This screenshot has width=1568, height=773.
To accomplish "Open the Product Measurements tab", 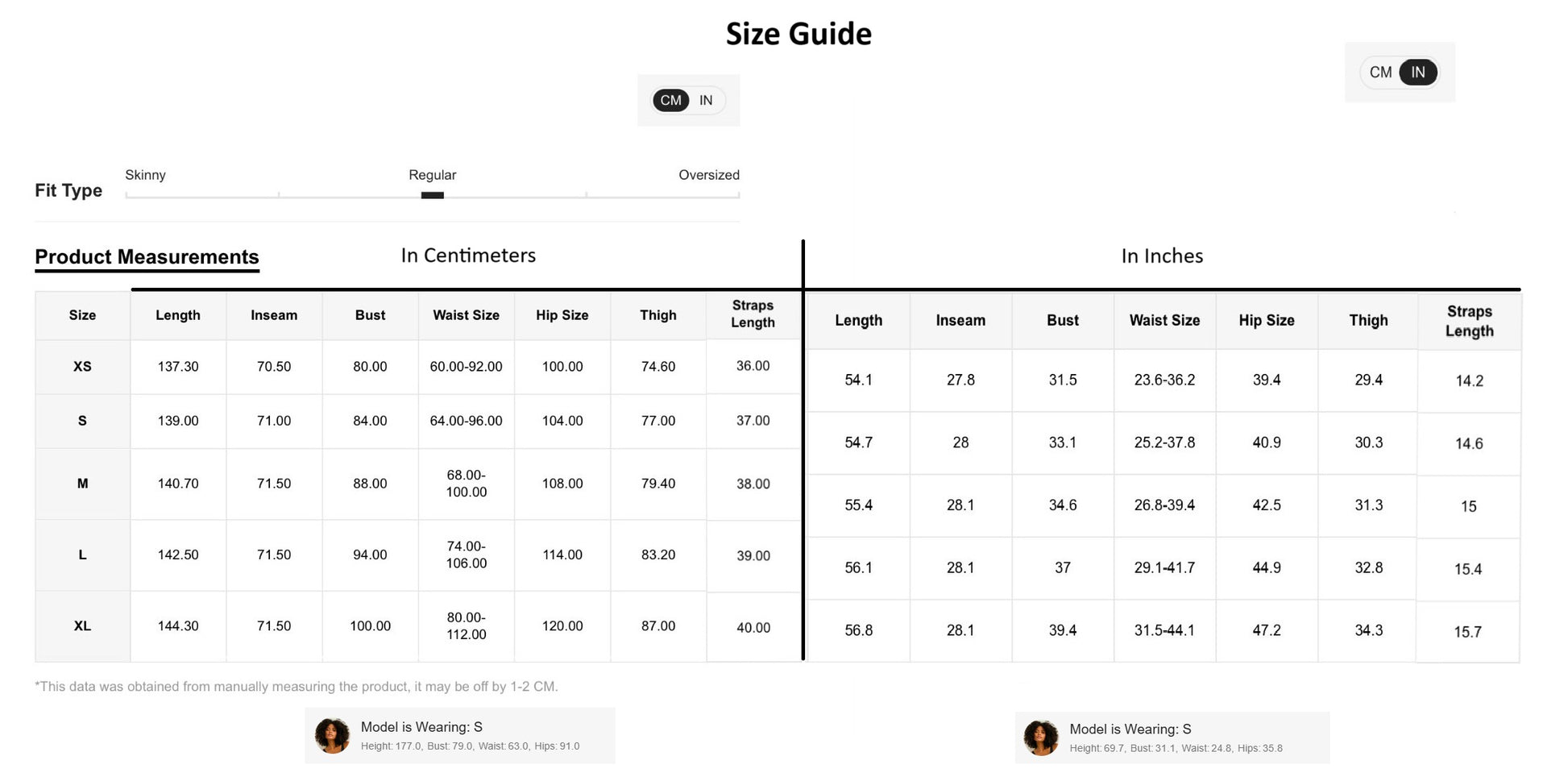I will coord(147,257).
